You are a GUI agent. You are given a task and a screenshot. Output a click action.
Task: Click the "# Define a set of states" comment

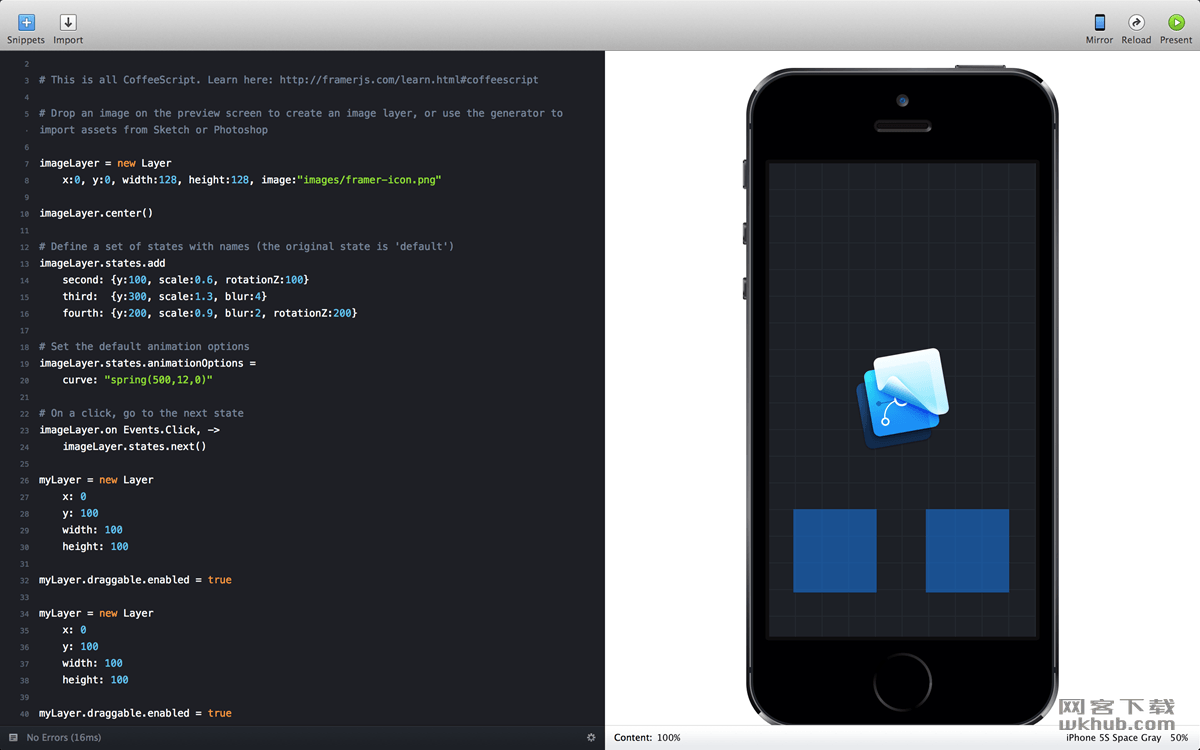[x=246, y=246]
